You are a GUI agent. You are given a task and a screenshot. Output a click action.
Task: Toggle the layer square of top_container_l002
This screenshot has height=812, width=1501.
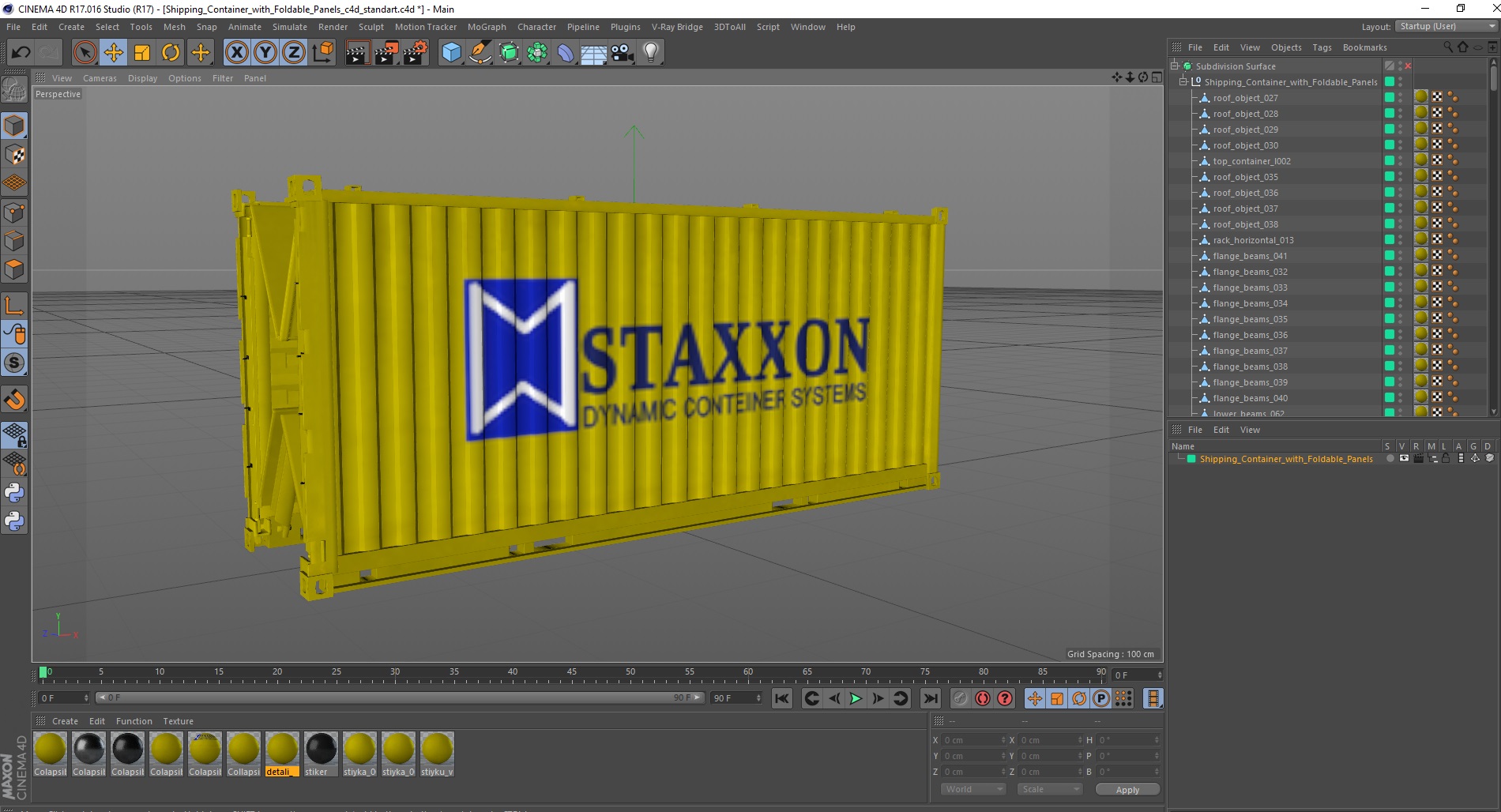(x=1389, y=160)
